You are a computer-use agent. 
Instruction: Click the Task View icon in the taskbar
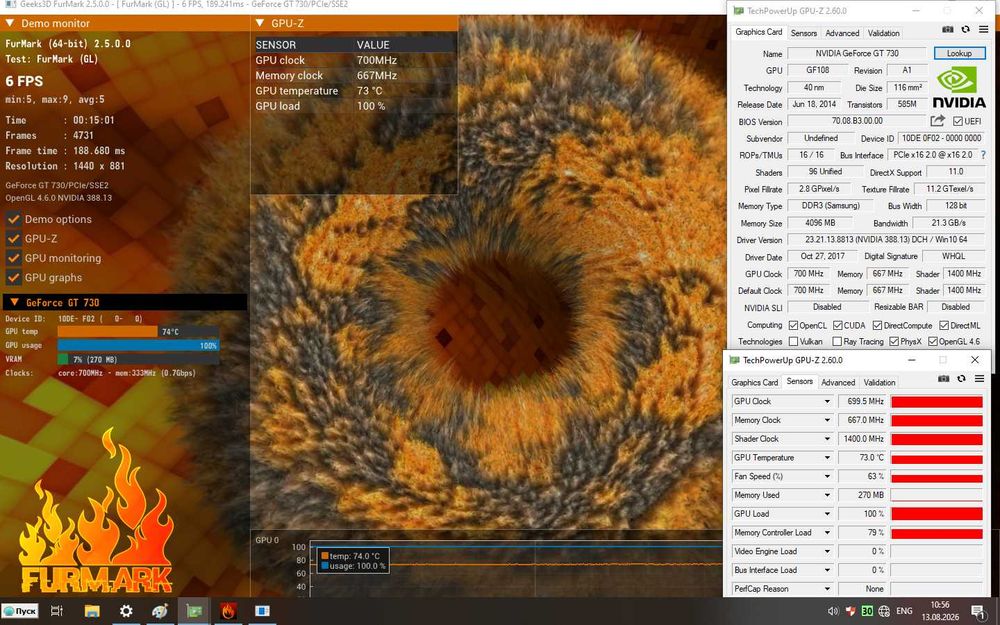click(57, 611)
